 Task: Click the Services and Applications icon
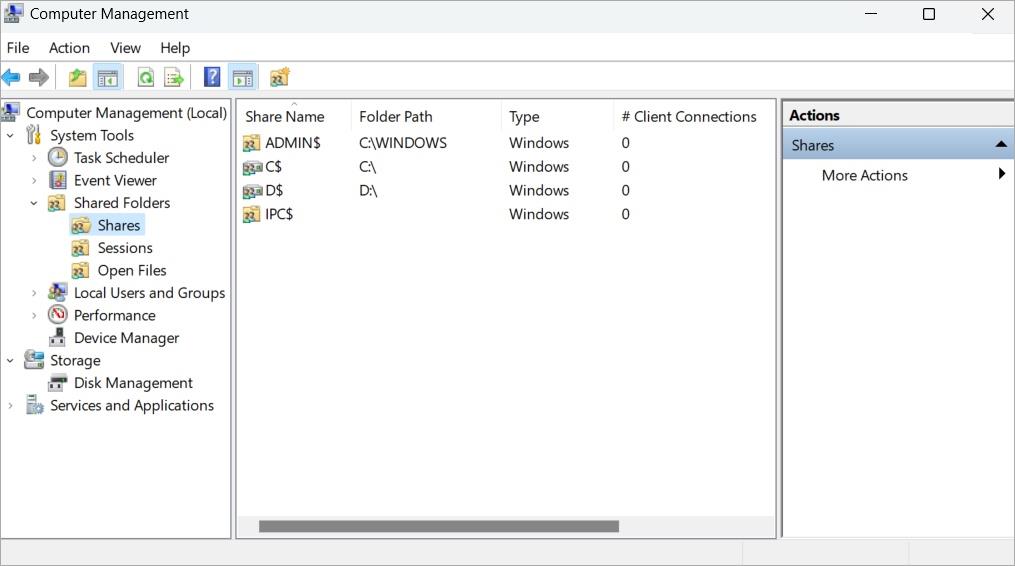34,405
